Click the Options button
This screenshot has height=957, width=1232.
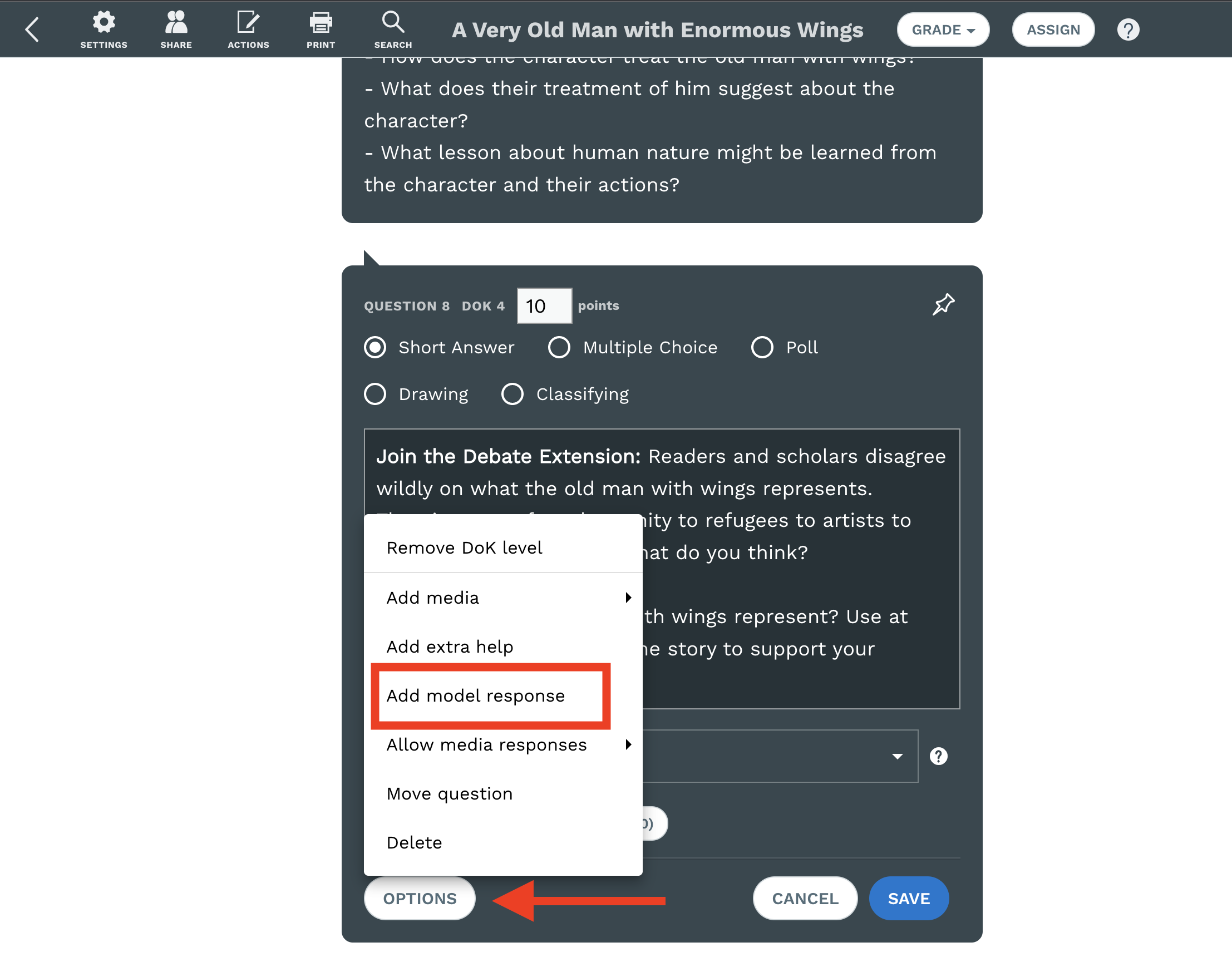pyautogui.click(x=420, y=899)
